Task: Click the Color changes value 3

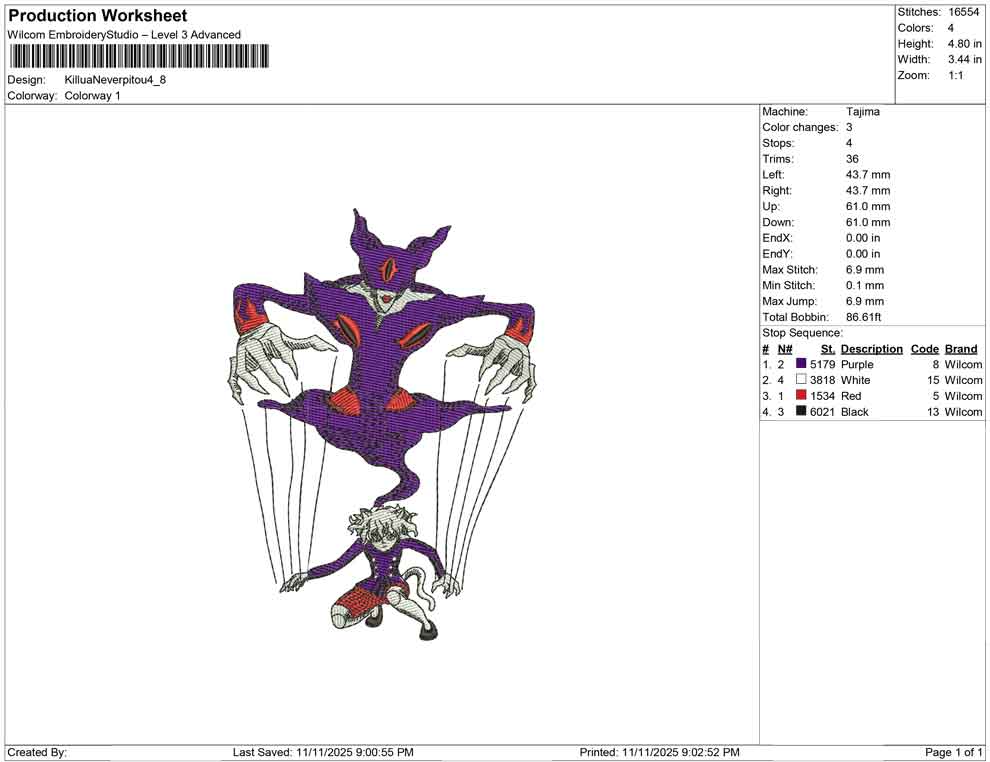Action: pos(849,128)
